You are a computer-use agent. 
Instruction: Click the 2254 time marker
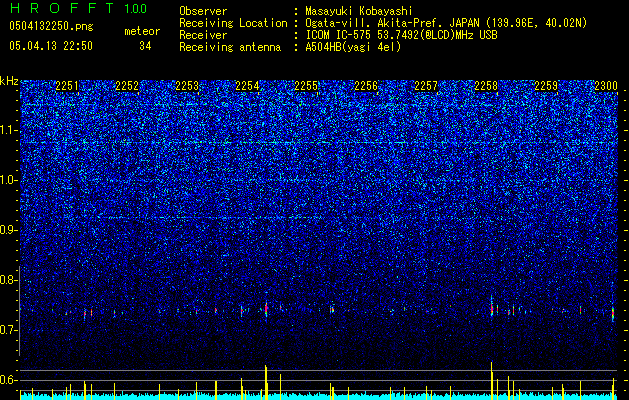(247, 86)
